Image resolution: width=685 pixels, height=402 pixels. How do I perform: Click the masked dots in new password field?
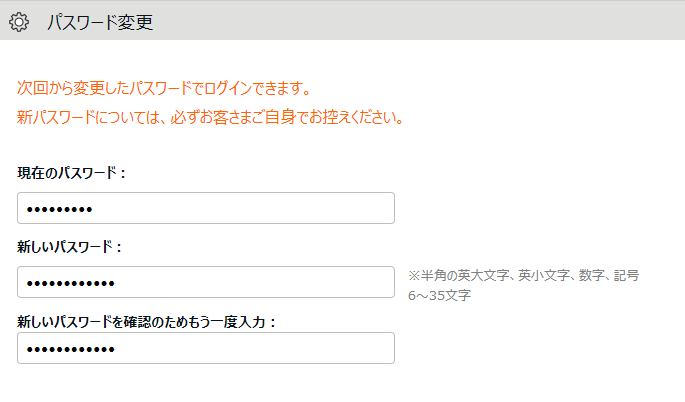click(70, 283)
